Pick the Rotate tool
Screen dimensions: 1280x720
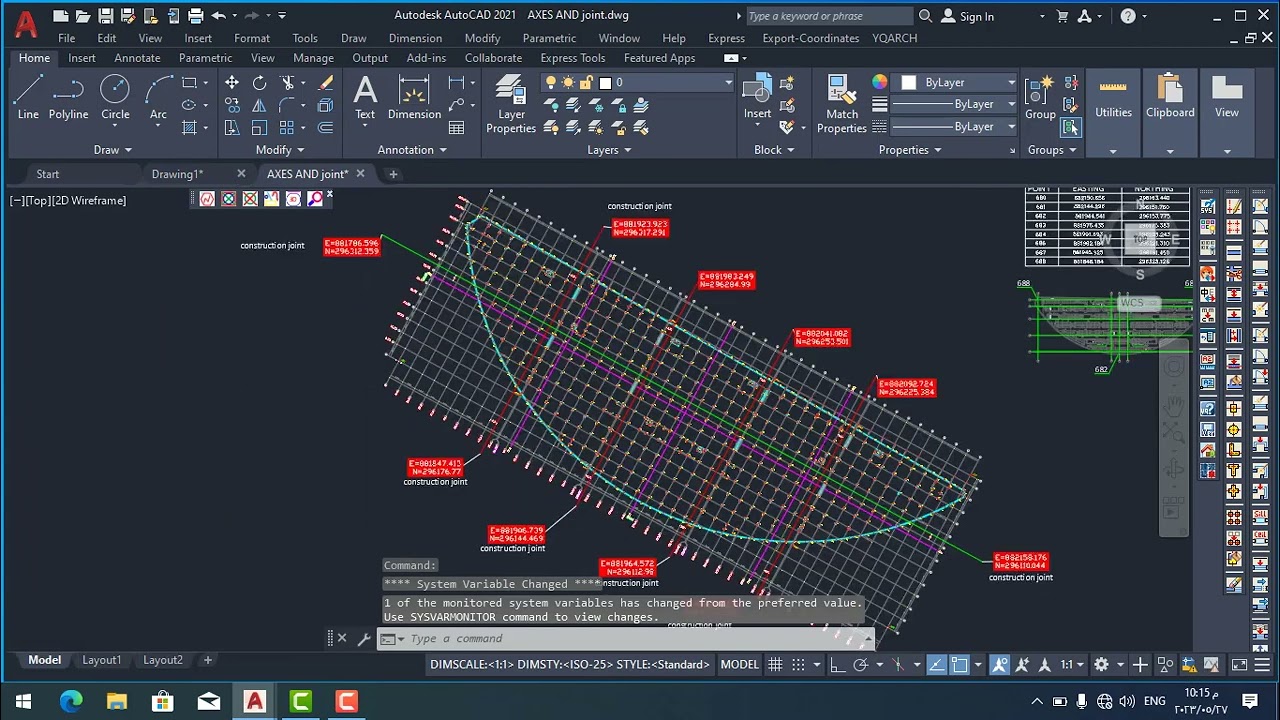[x=260, y=83]
